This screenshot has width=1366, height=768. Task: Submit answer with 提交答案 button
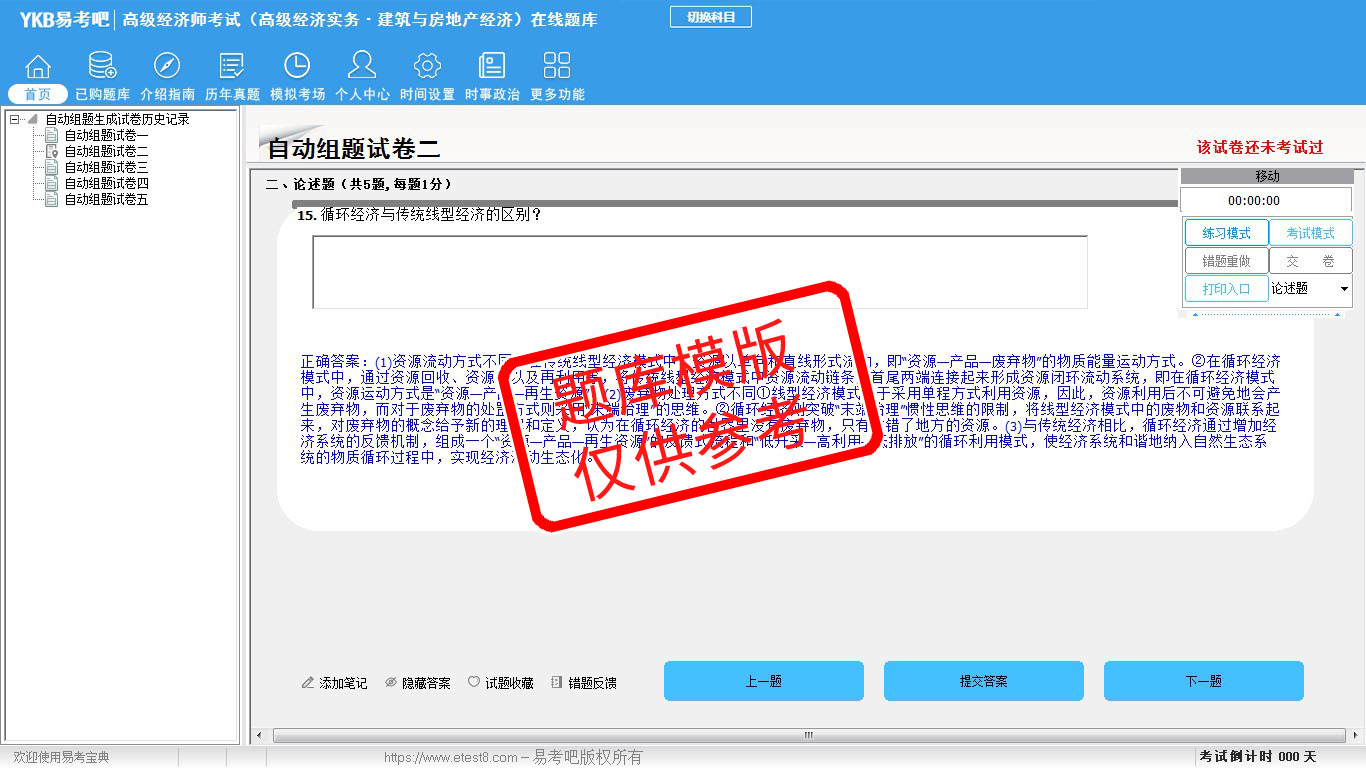tap(983, 681)
